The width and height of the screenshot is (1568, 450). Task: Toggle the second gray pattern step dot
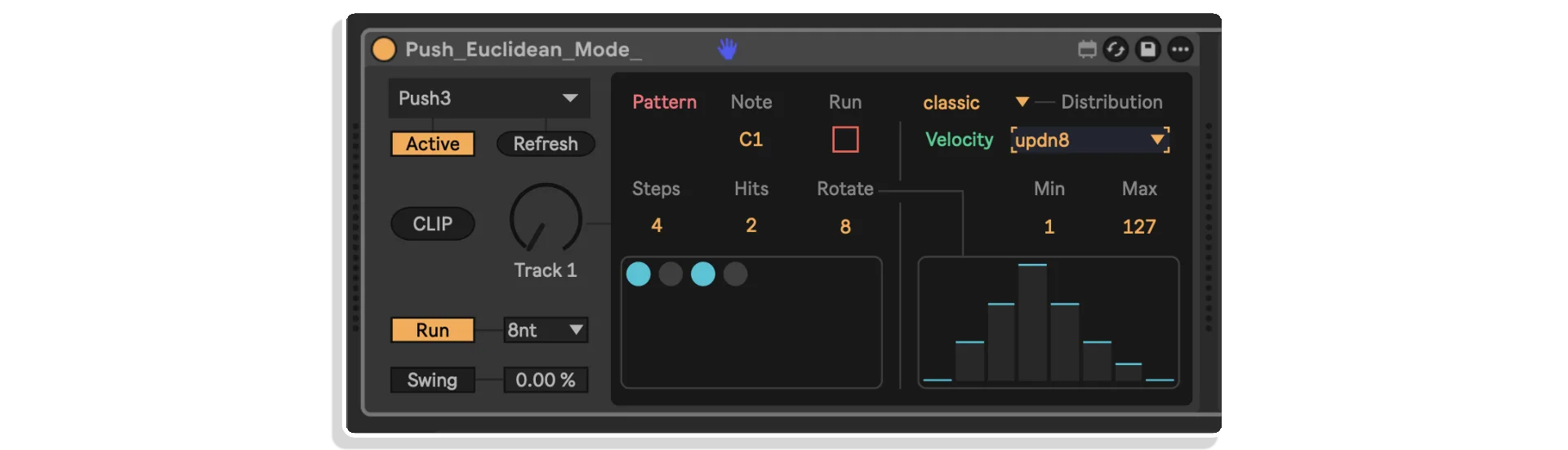670,274
